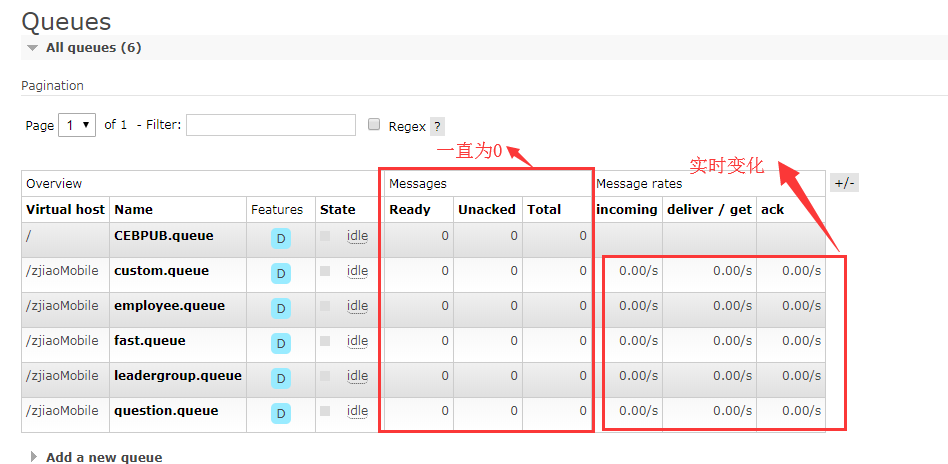Sort by the Total column header

[544, 210]
